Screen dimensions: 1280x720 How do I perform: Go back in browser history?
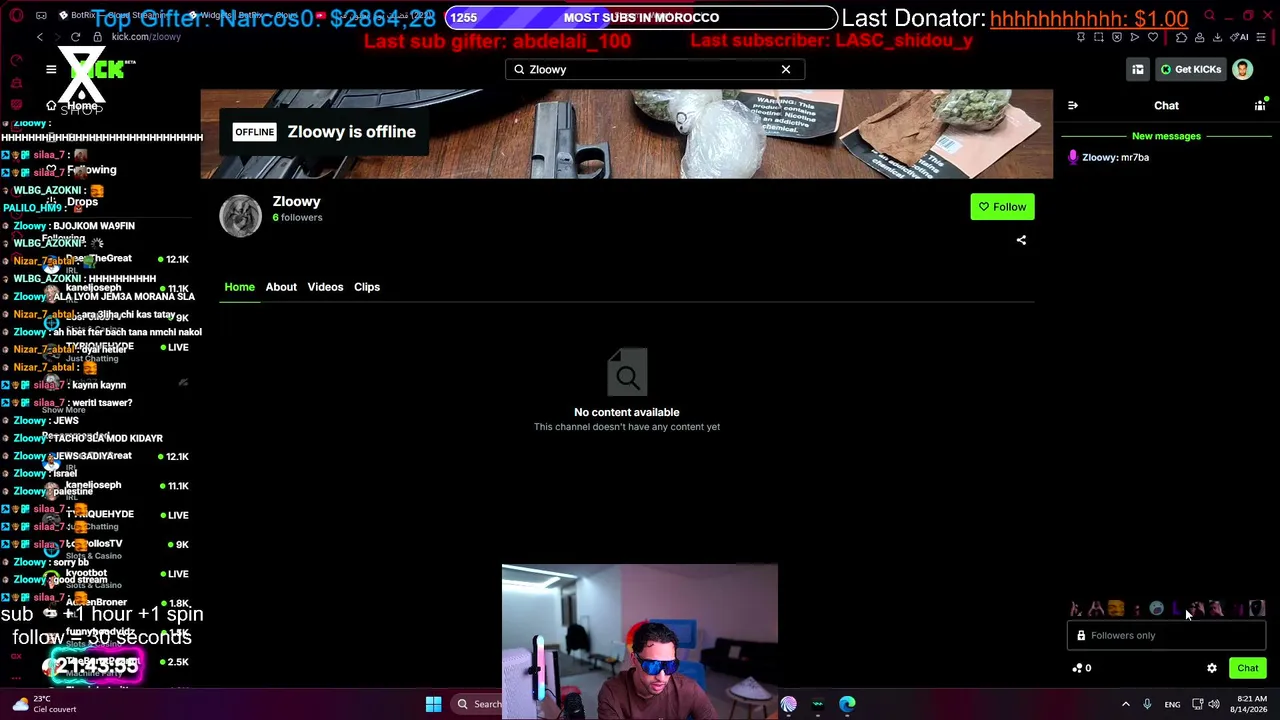(x=40, y=37)
